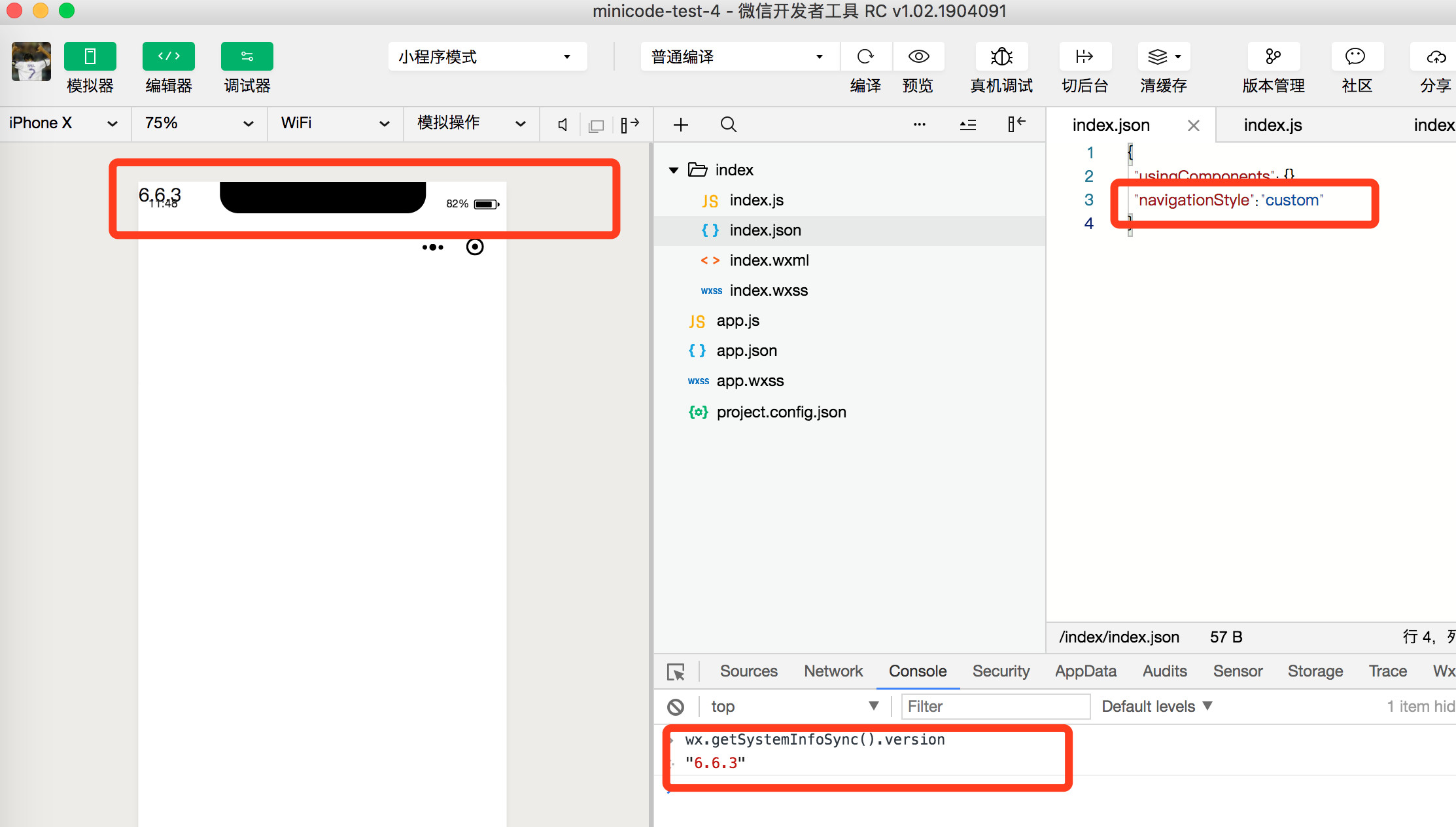Open file tree more options ellipsis
Image resolution: width=1456 pixels, height=827 pixels.
[x=920, y=124]
